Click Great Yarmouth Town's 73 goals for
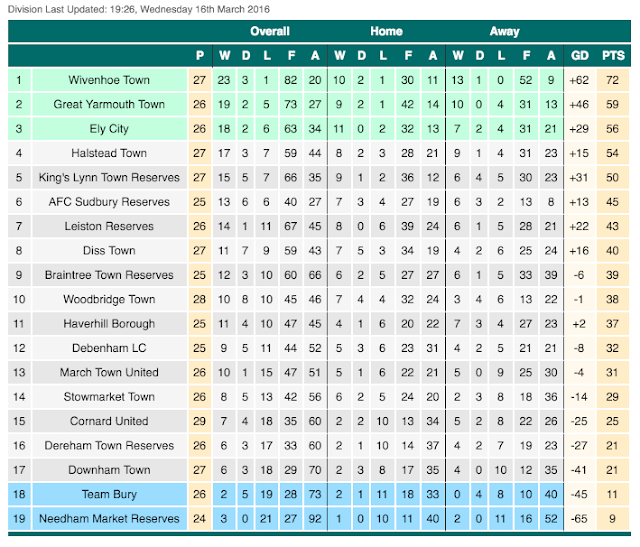 291,105
